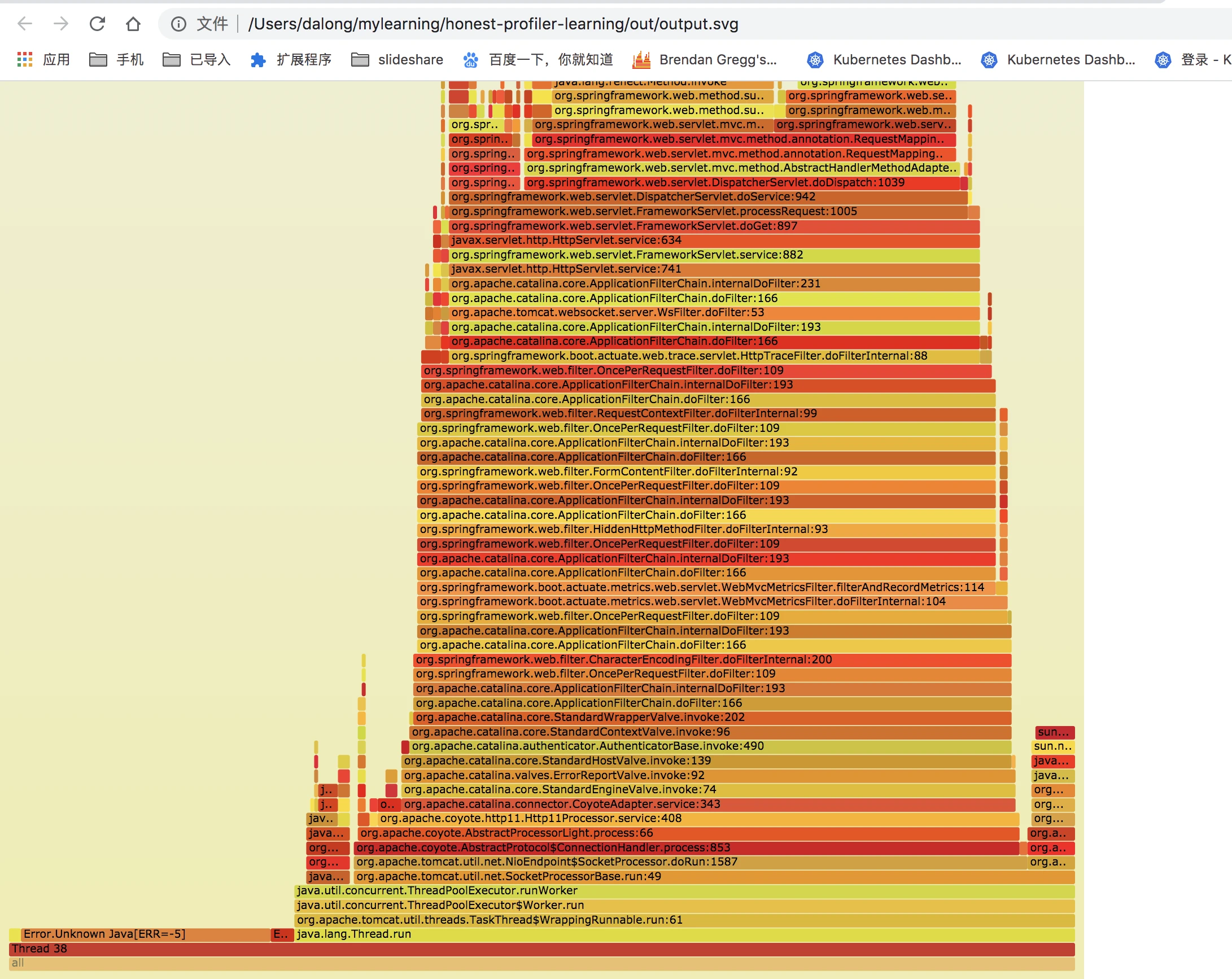This screenshot has width=1232, height=979.
Task: Click the red 'sun...' frame at right
Action: click(1055, 732)
